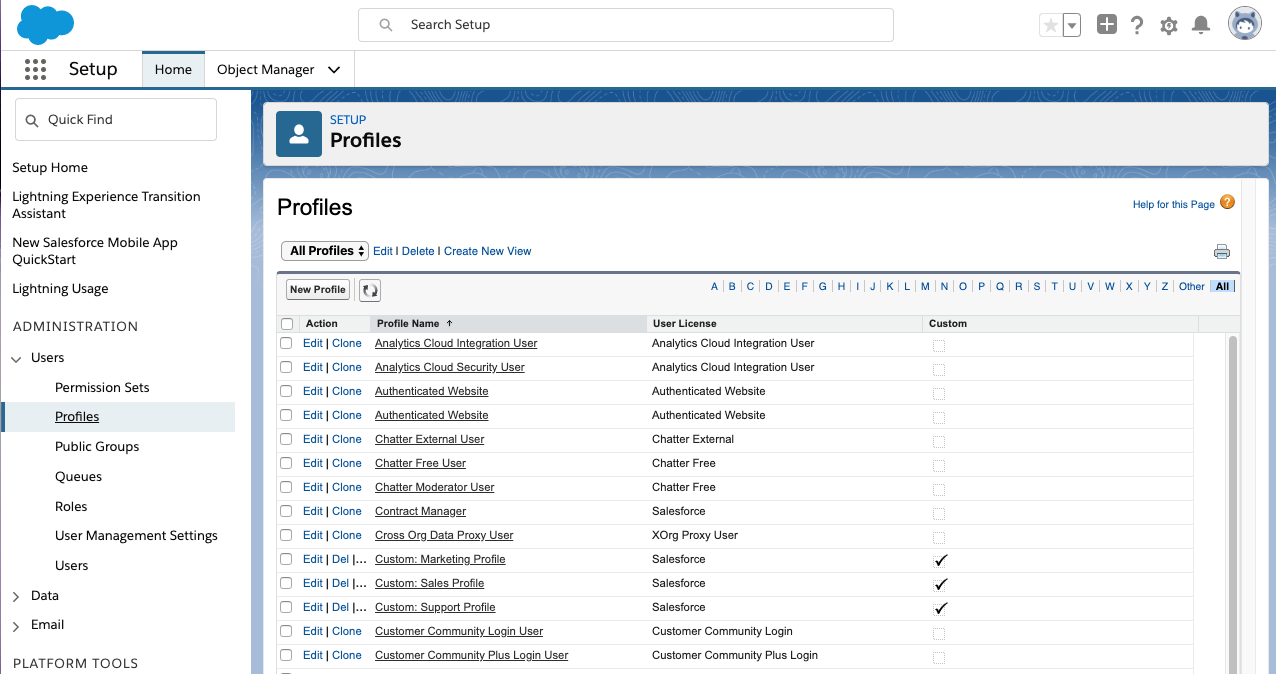1276x674 pixels.
Task: Open the All Profiles view dropdown
Action: click(325, 251)
